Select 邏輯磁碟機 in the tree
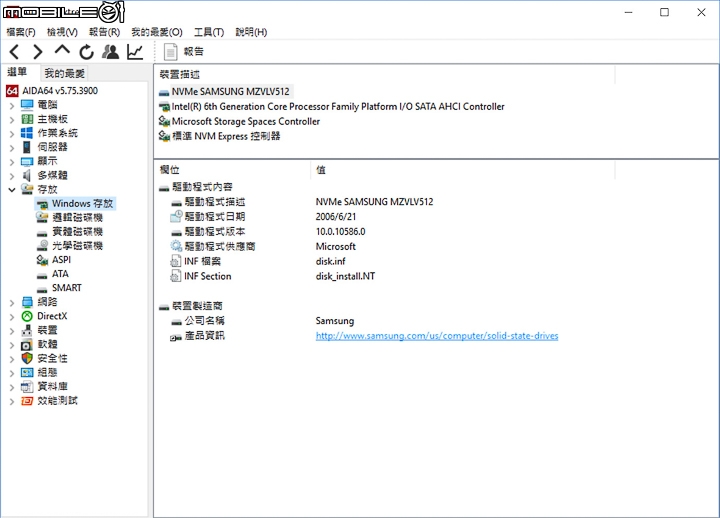The height and width of the screenshot is (518, 720). pos(77,218)
